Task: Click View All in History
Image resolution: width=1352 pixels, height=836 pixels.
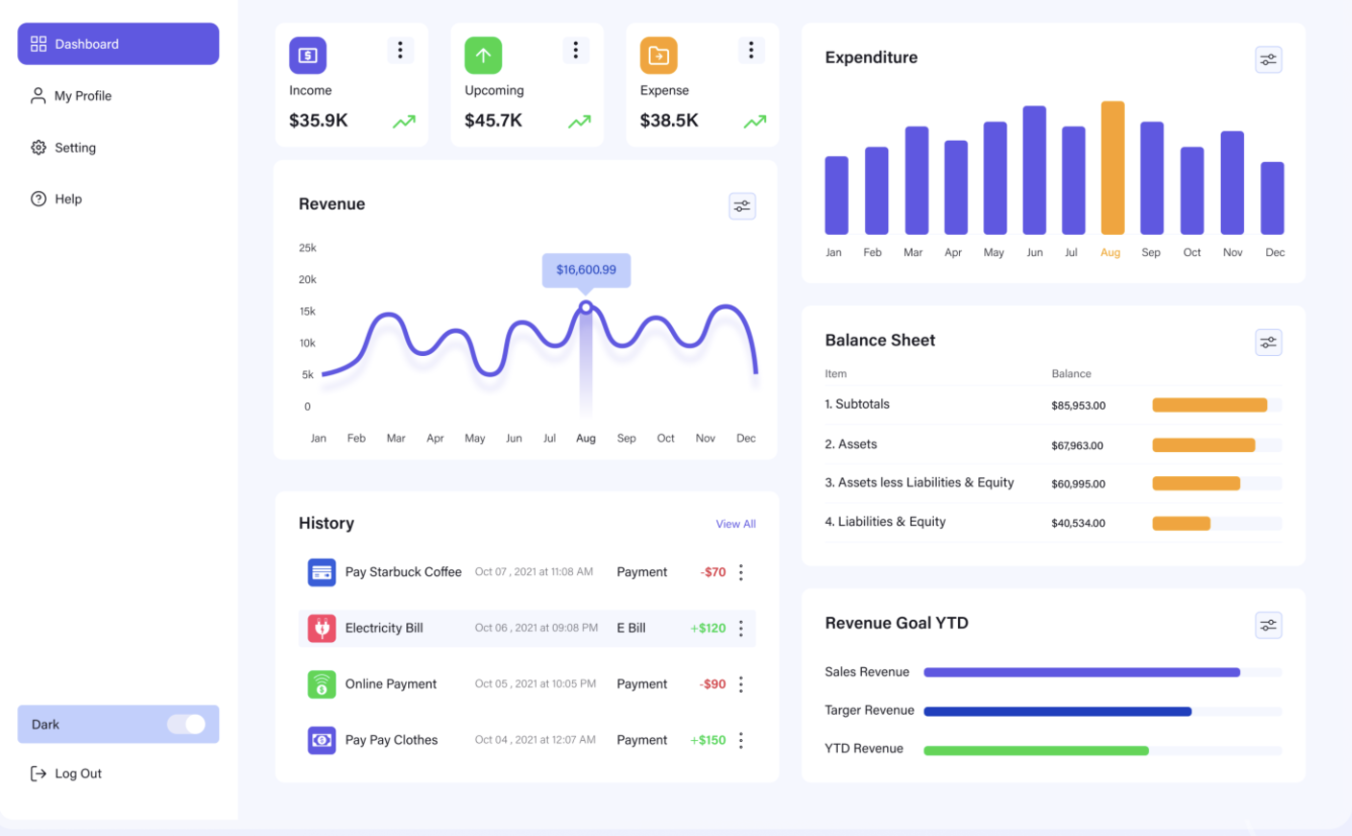Action: 735,524
